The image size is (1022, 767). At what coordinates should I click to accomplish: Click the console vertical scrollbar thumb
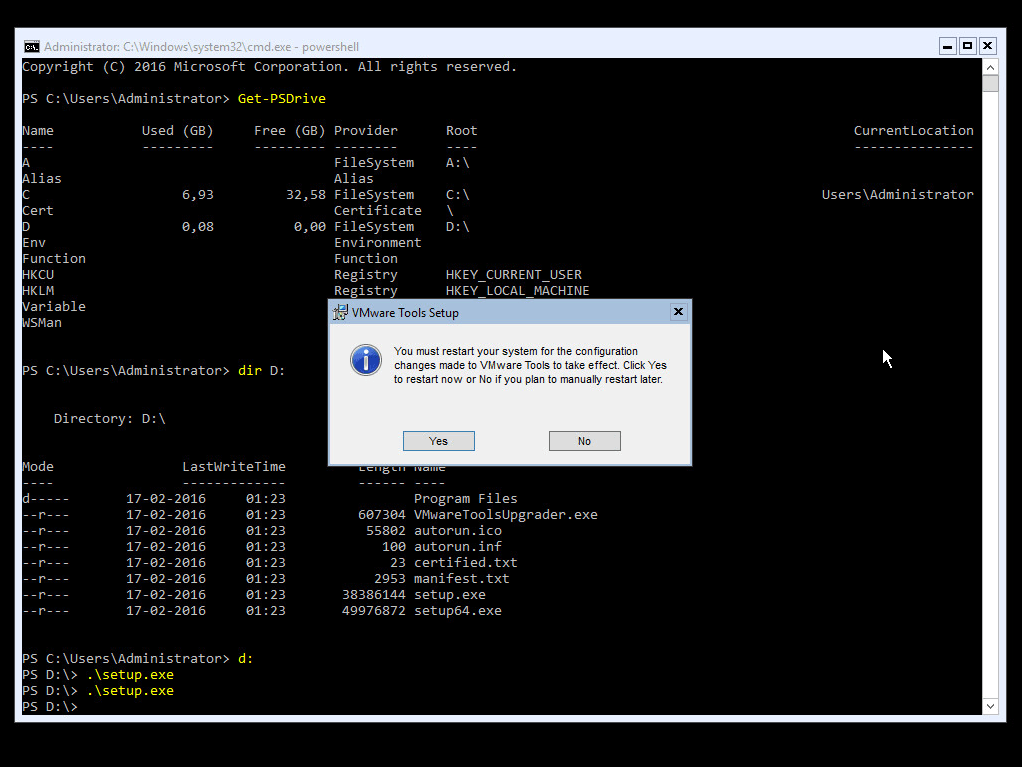[990, 83]
